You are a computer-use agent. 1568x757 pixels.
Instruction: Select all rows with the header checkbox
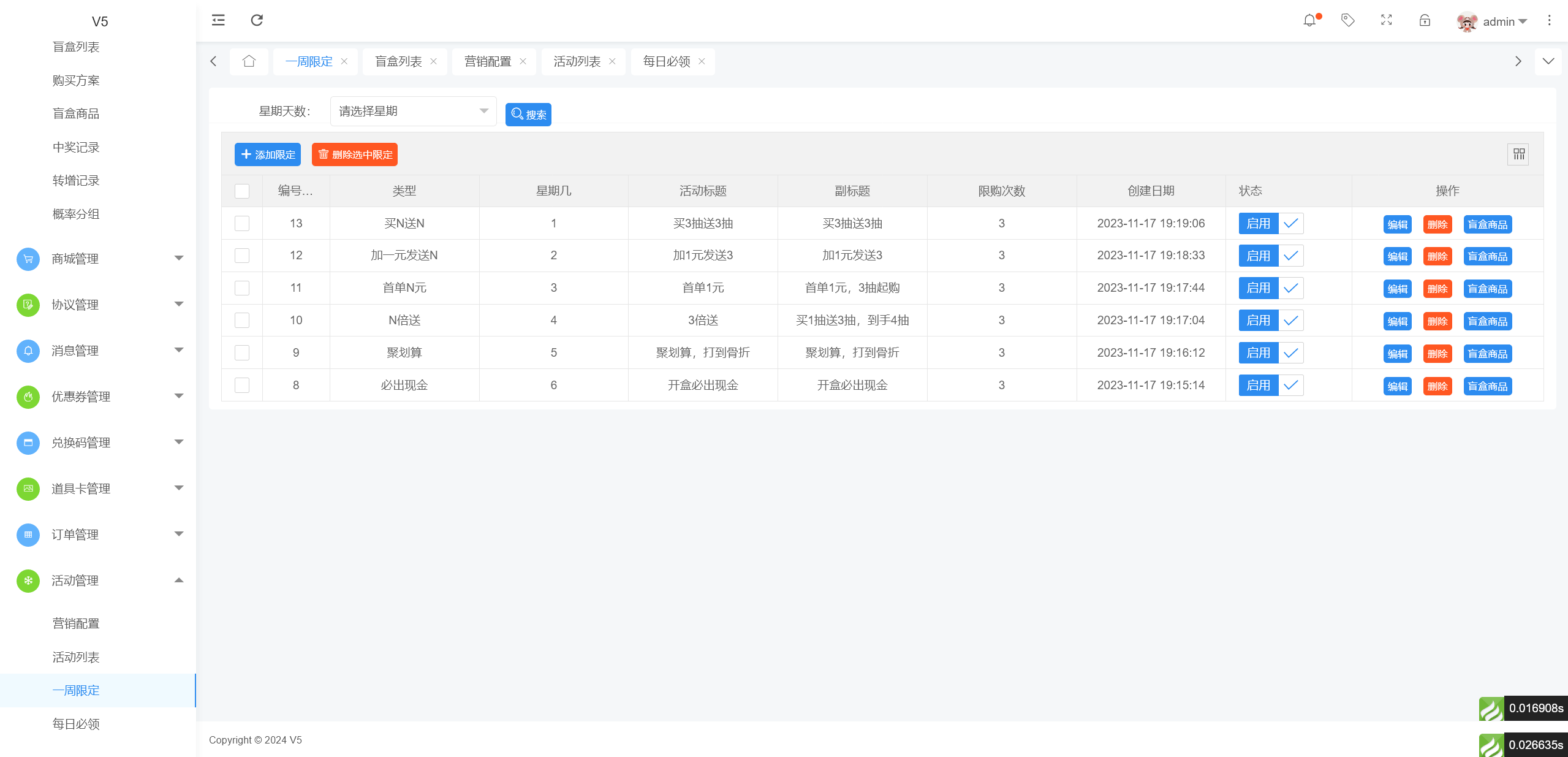[x=242, y=191]
